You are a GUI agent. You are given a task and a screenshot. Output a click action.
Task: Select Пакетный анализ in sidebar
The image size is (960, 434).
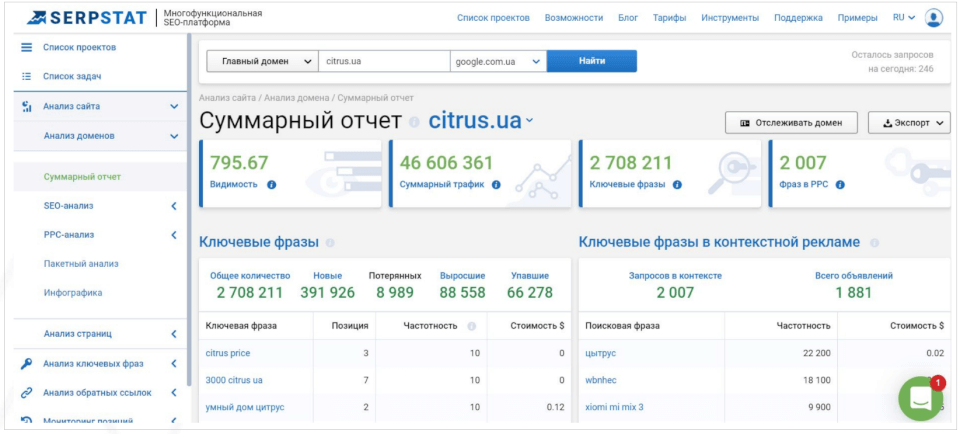(81, 264)
